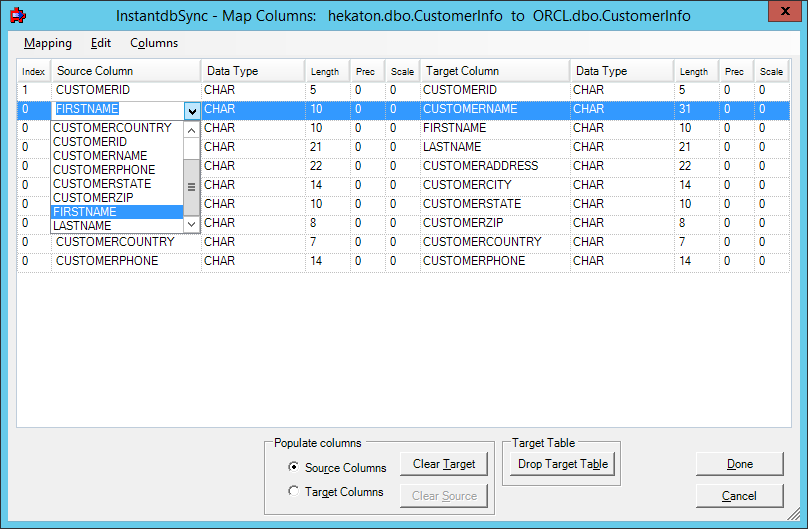
Task: Click target length cell showing 31
Action: (696, 109)
